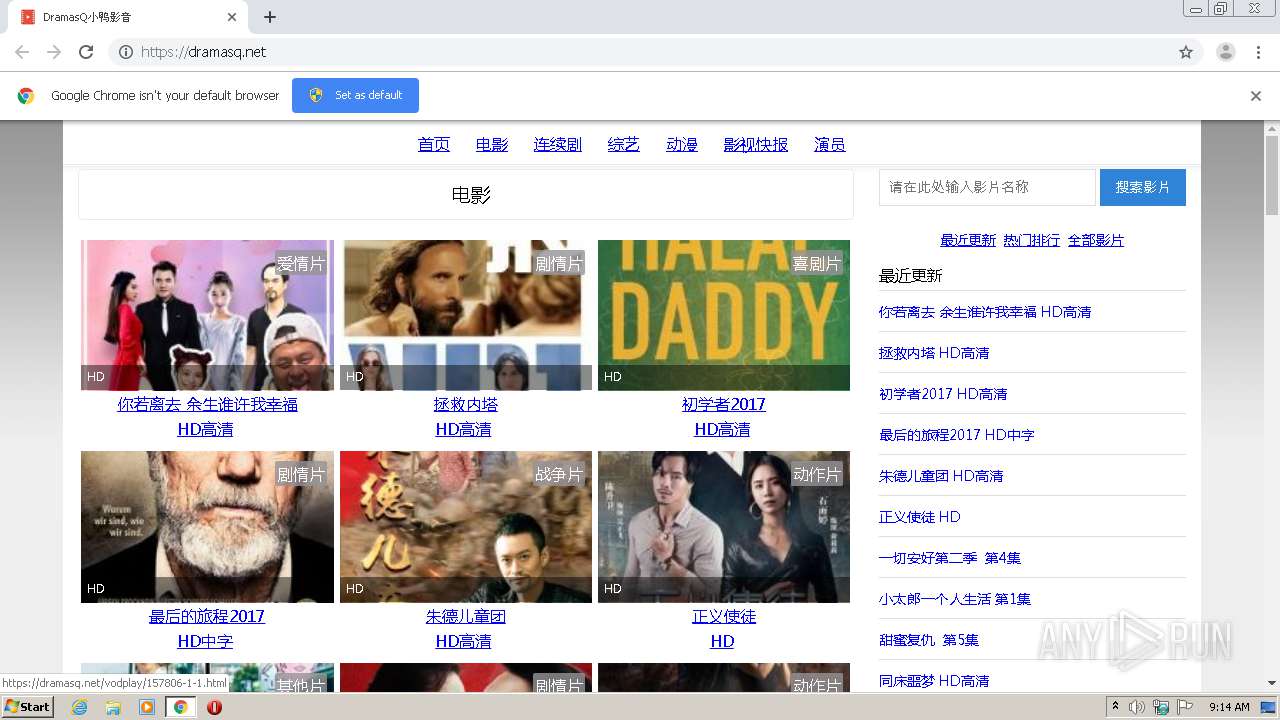Click title link 正义使徒 under poster
1280x720 pixels.
(x=724, y=616)
